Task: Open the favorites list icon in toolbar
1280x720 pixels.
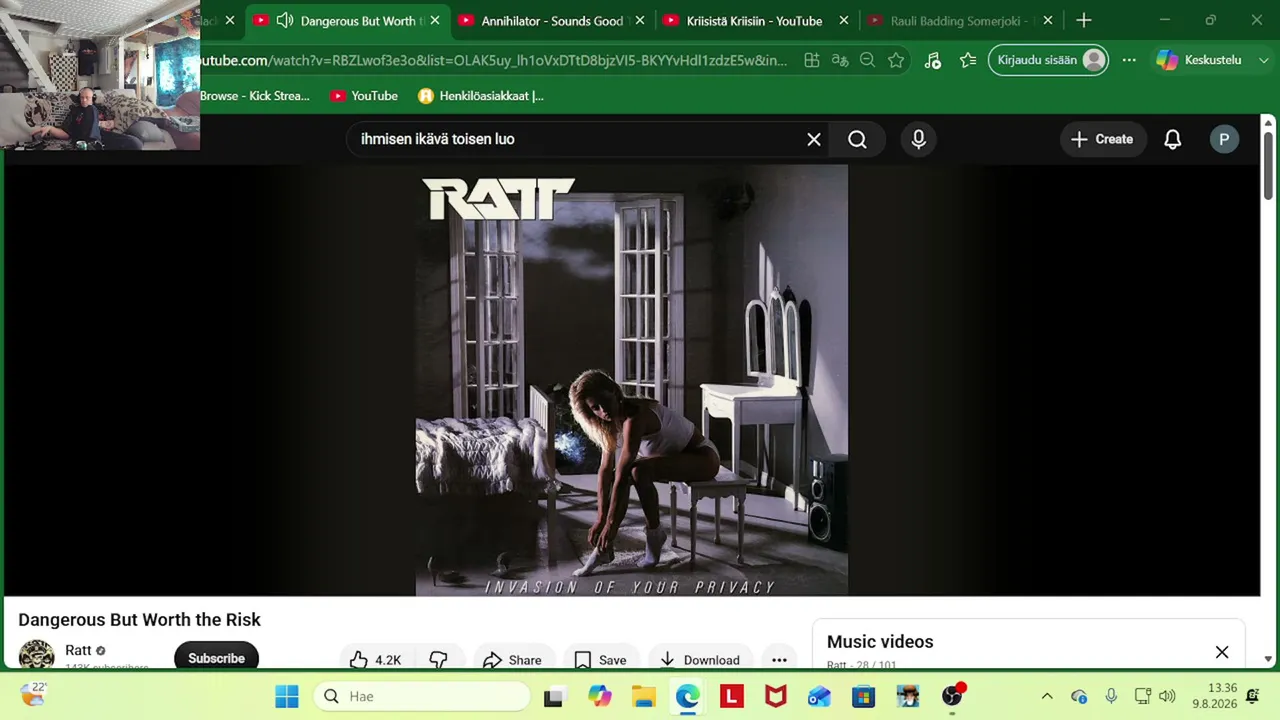Action: (x=968, y=60)
